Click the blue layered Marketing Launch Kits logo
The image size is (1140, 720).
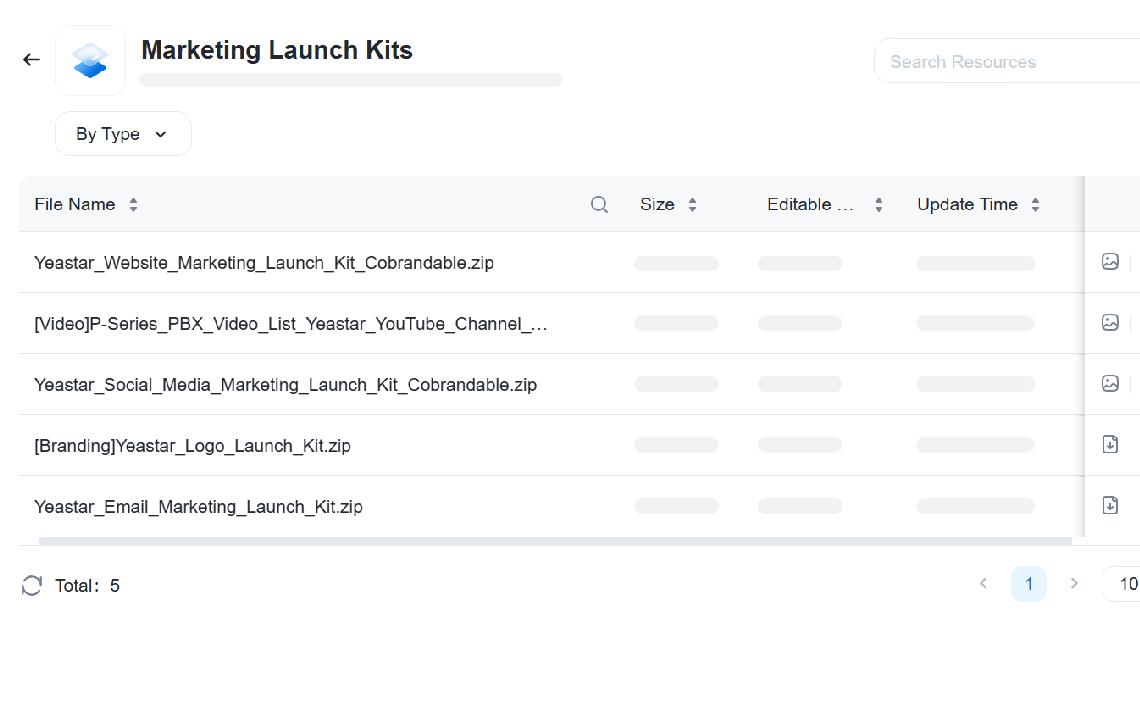[90, 60]
